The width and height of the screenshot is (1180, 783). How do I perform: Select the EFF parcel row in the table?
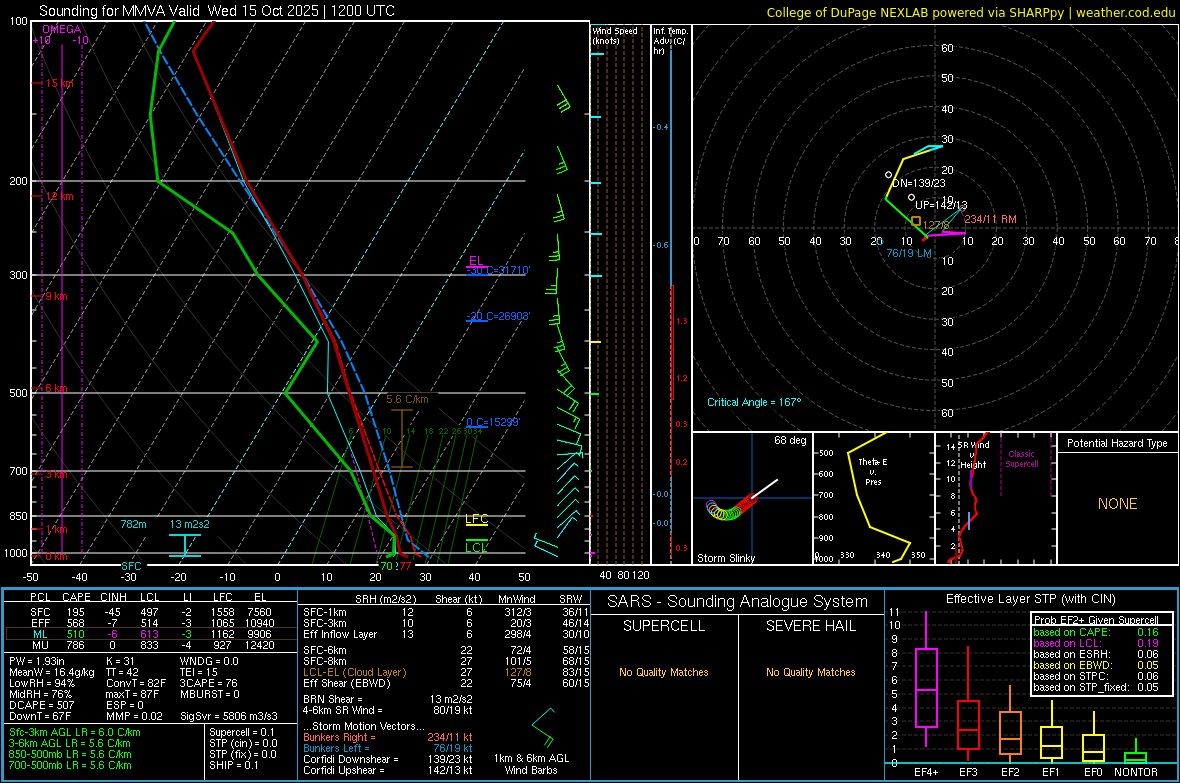pos(151,623)
